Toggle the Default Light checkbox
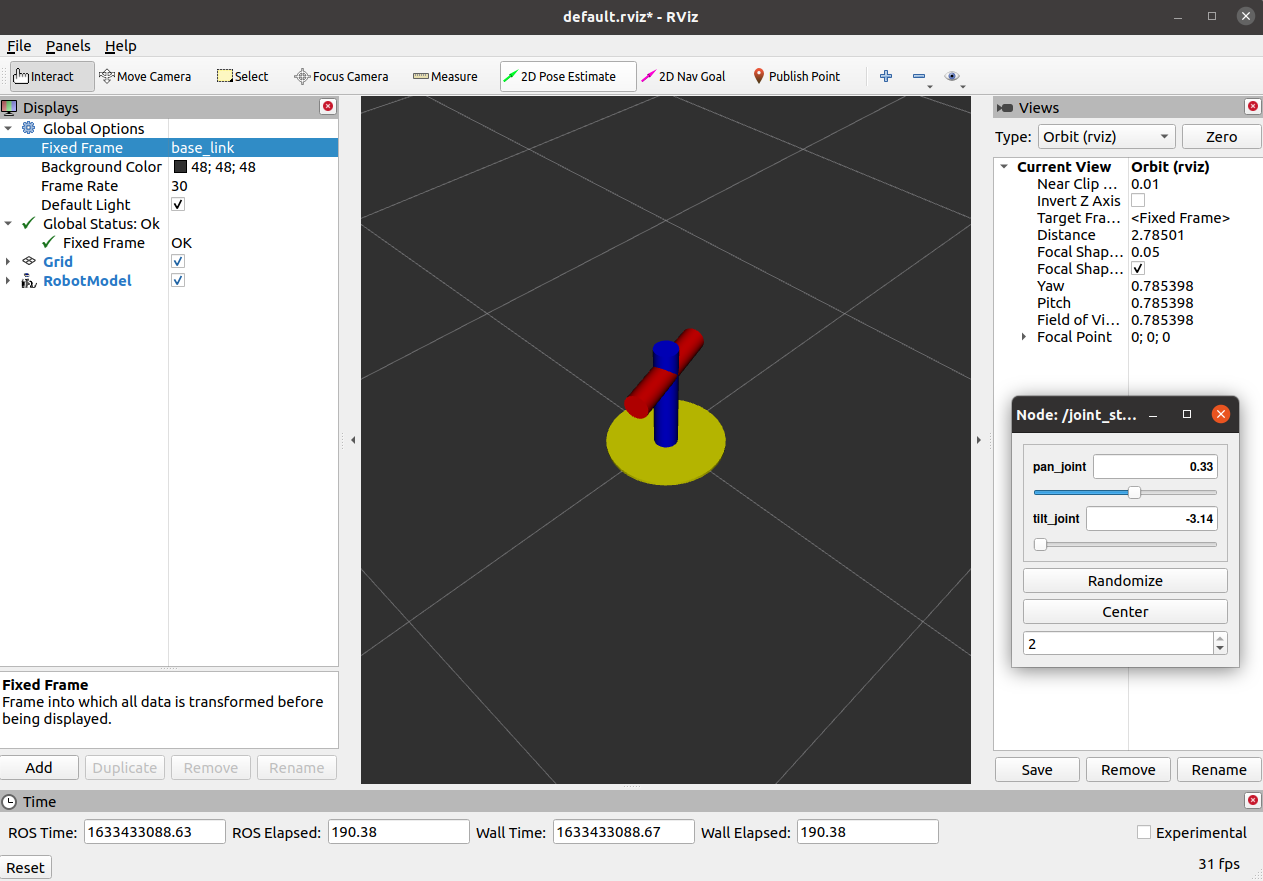The width and height of the screenshot is (1263, 881). click(x=178, y=204)
